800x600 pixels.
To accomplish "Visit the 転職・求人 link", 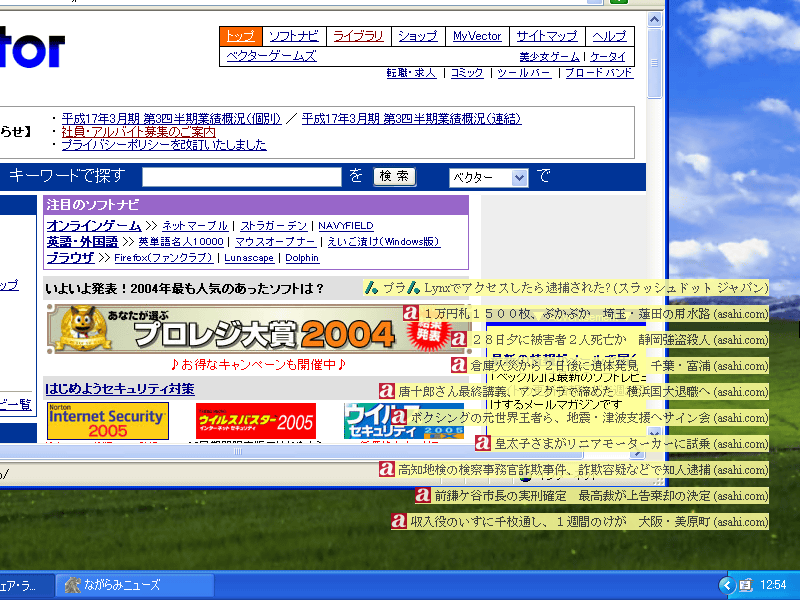I will coord(411,73).
